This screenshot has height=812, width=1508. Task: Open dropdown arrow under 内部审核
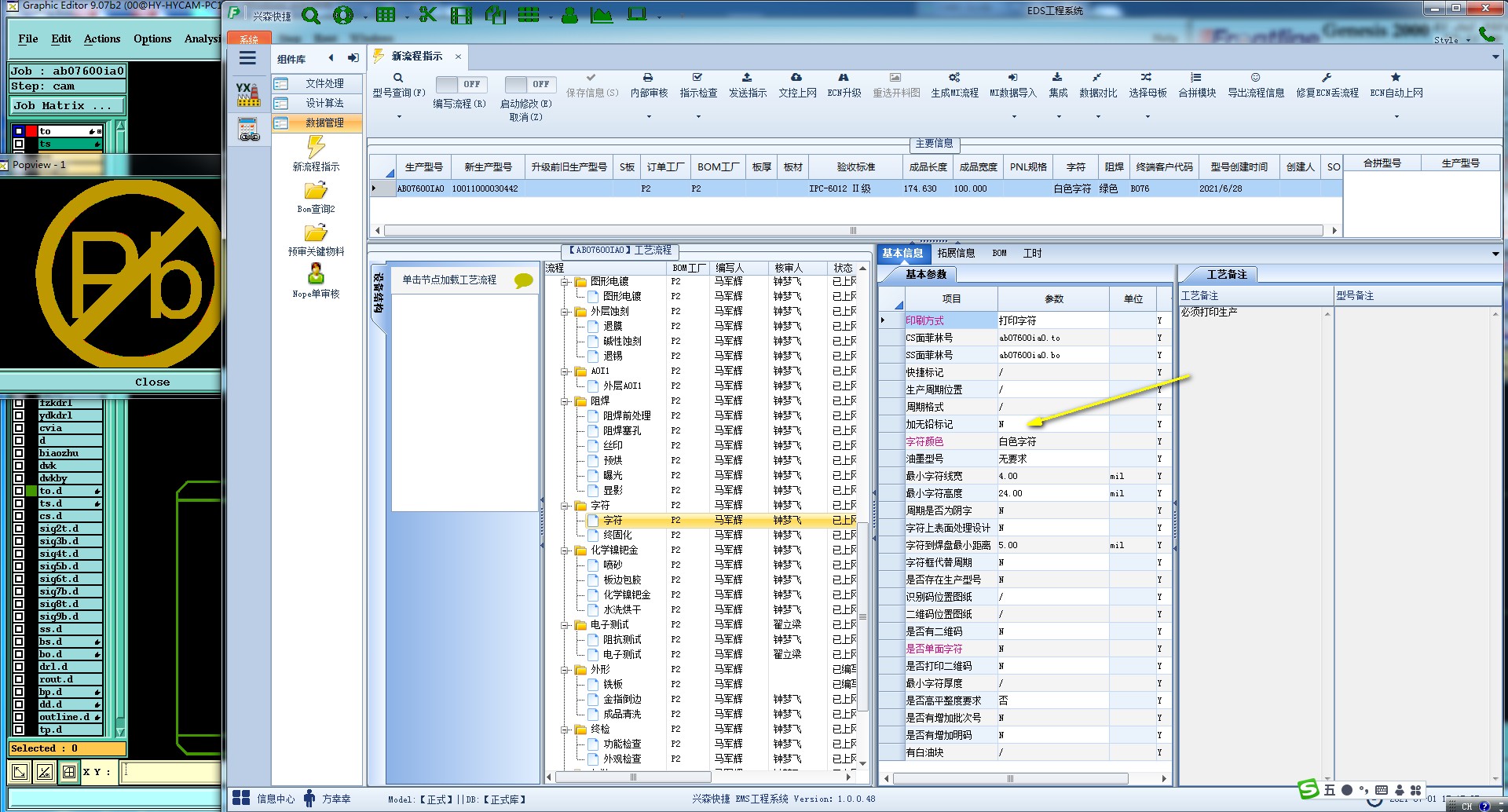coord(649,117)
